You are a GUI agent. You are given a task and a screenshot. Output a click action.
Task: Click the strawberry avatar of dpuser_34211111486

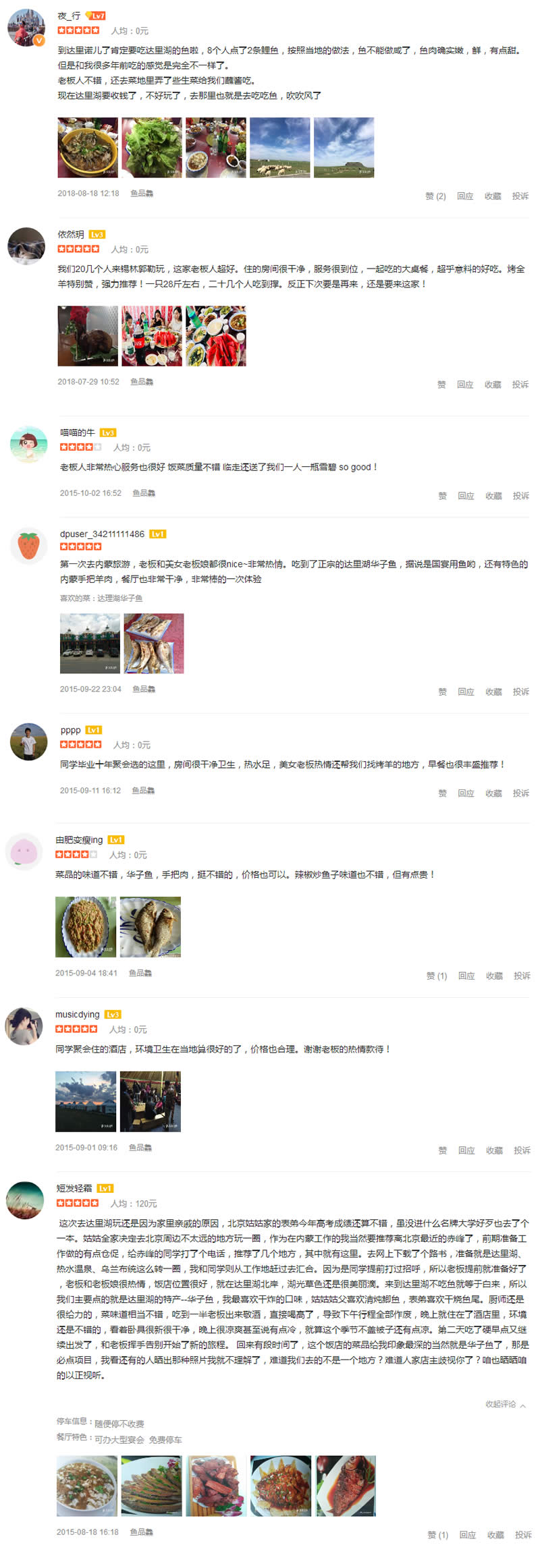(28, 546)
